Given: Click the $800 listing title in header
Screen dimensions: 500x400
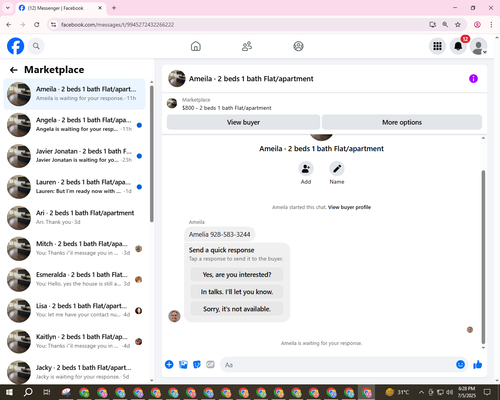Looking at the screenshot, I should (x=227, y=108).
